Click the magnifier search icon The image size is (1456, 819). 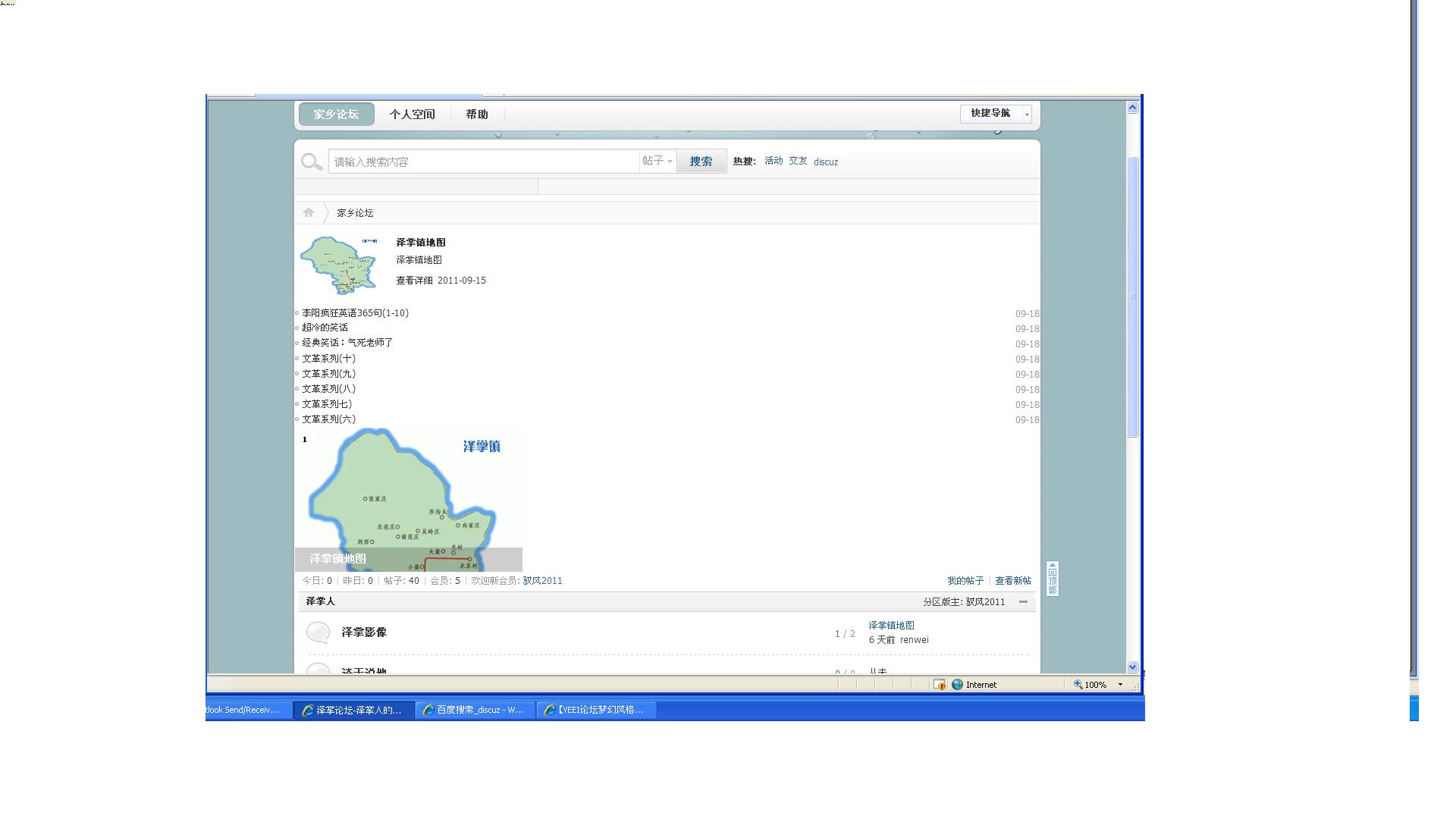311,162
